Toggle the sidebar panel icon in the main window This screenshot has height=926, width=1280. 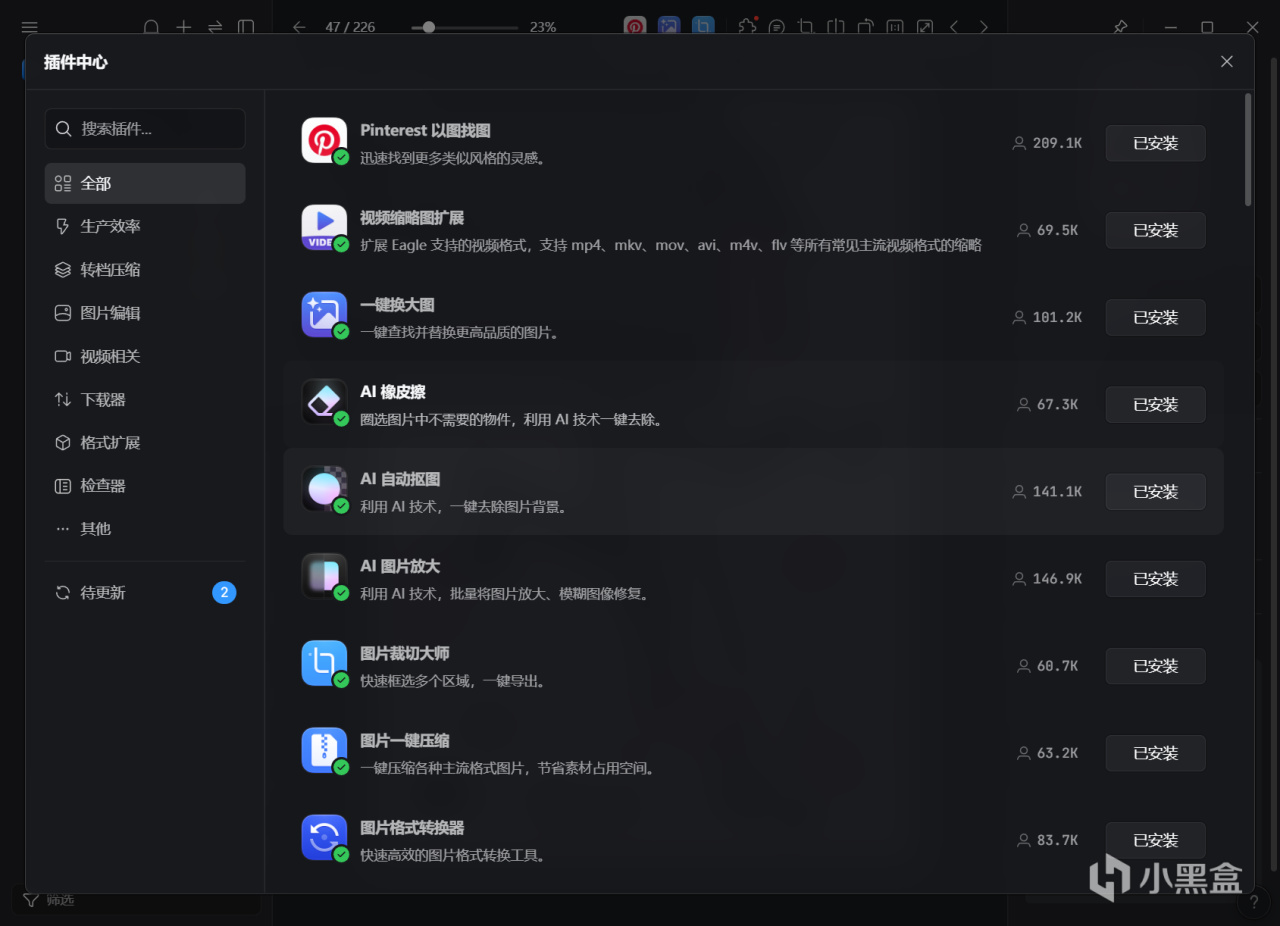click(x=246, y=27)
